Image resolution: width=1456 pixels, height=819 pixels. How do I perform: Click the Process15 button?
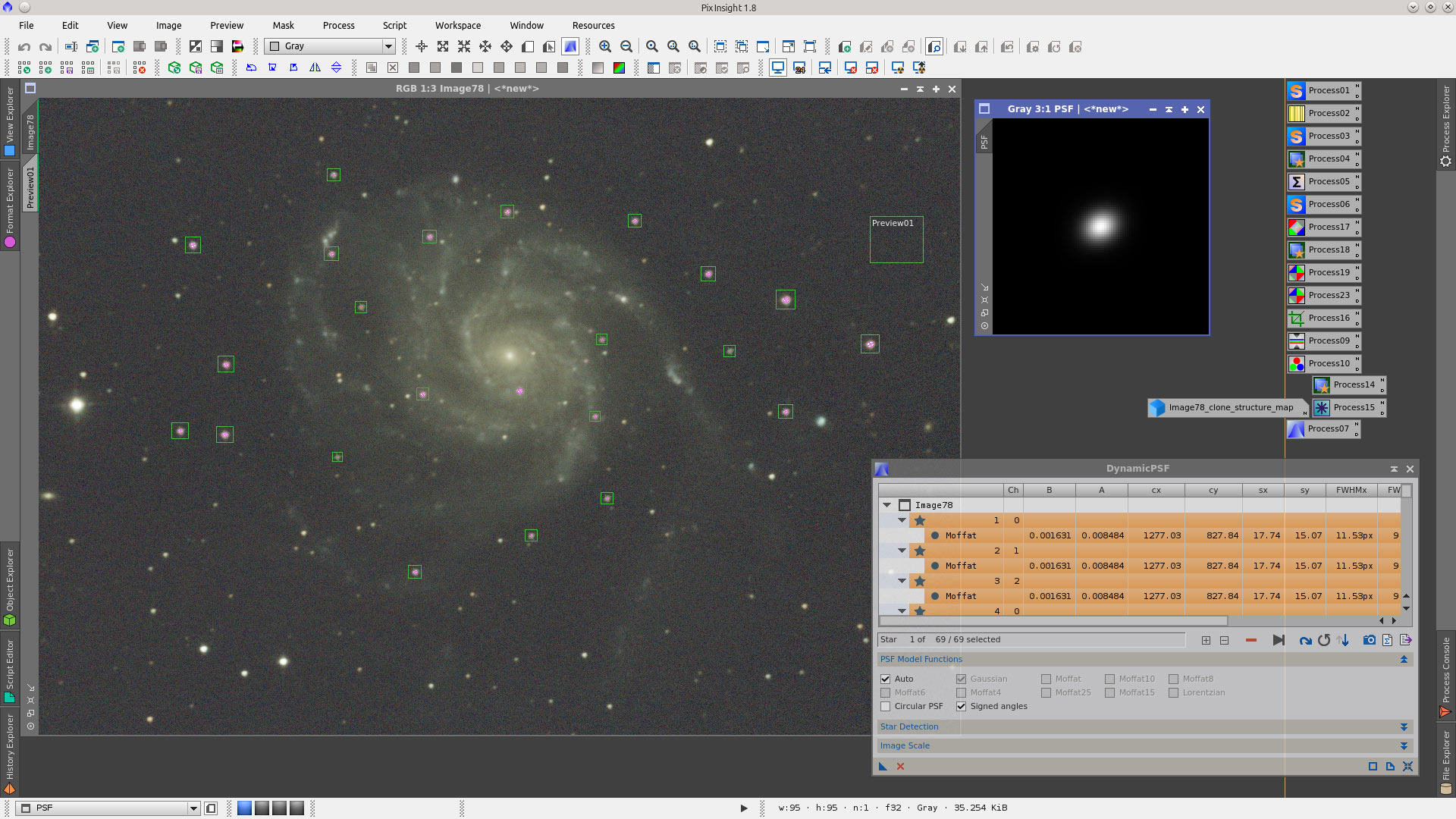pyautogui.click(x=1349, y=407)
